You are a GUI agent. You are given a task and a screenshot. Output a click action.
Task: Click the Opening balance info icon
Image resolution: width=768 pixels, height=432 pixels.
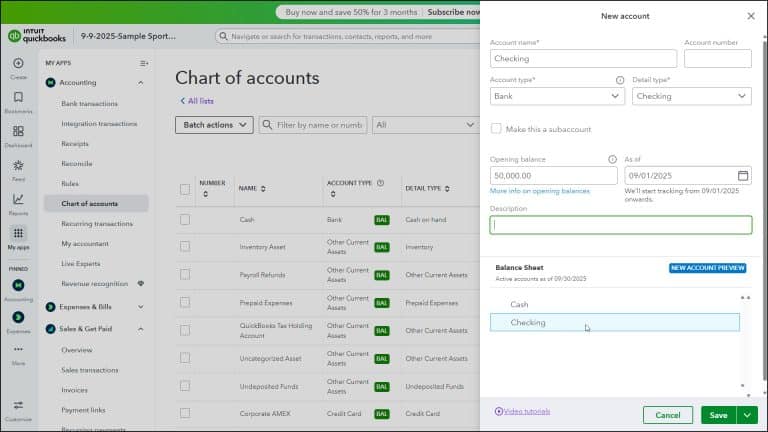point(612,159)
